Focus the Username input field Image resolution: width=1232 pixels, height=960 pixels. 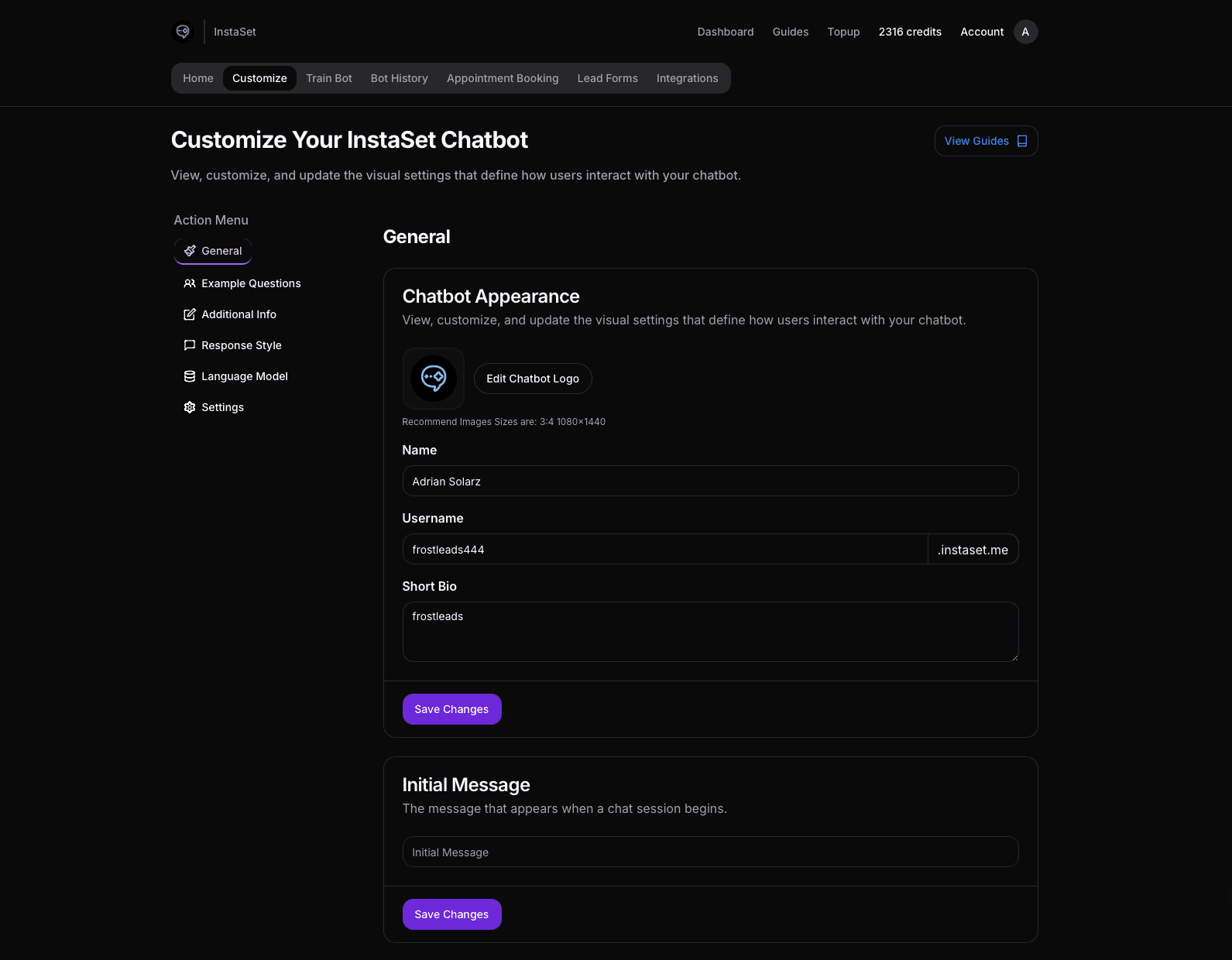tap(665, 549)
